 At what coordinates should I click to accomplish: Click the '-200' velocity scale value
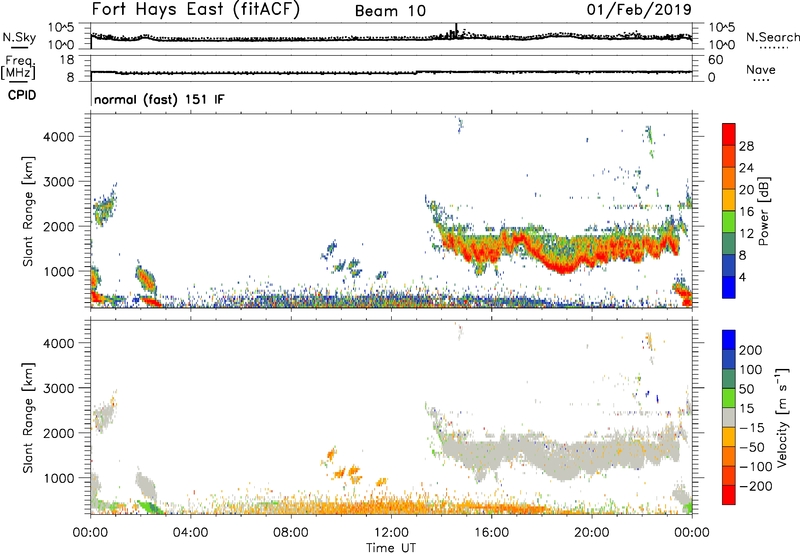[754, 486]
